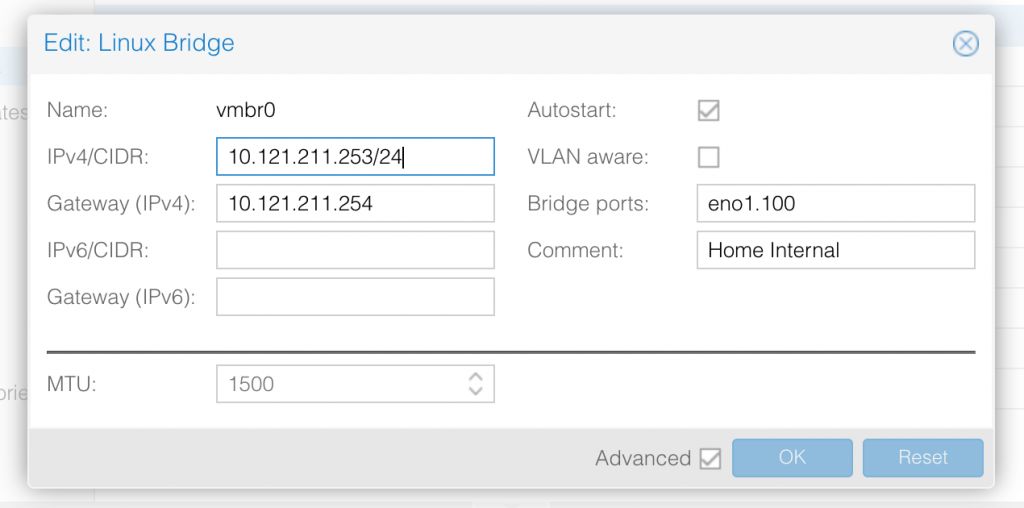Click the Autostart label text
This screenshot has height=508, width=1024.
[571, 110]
